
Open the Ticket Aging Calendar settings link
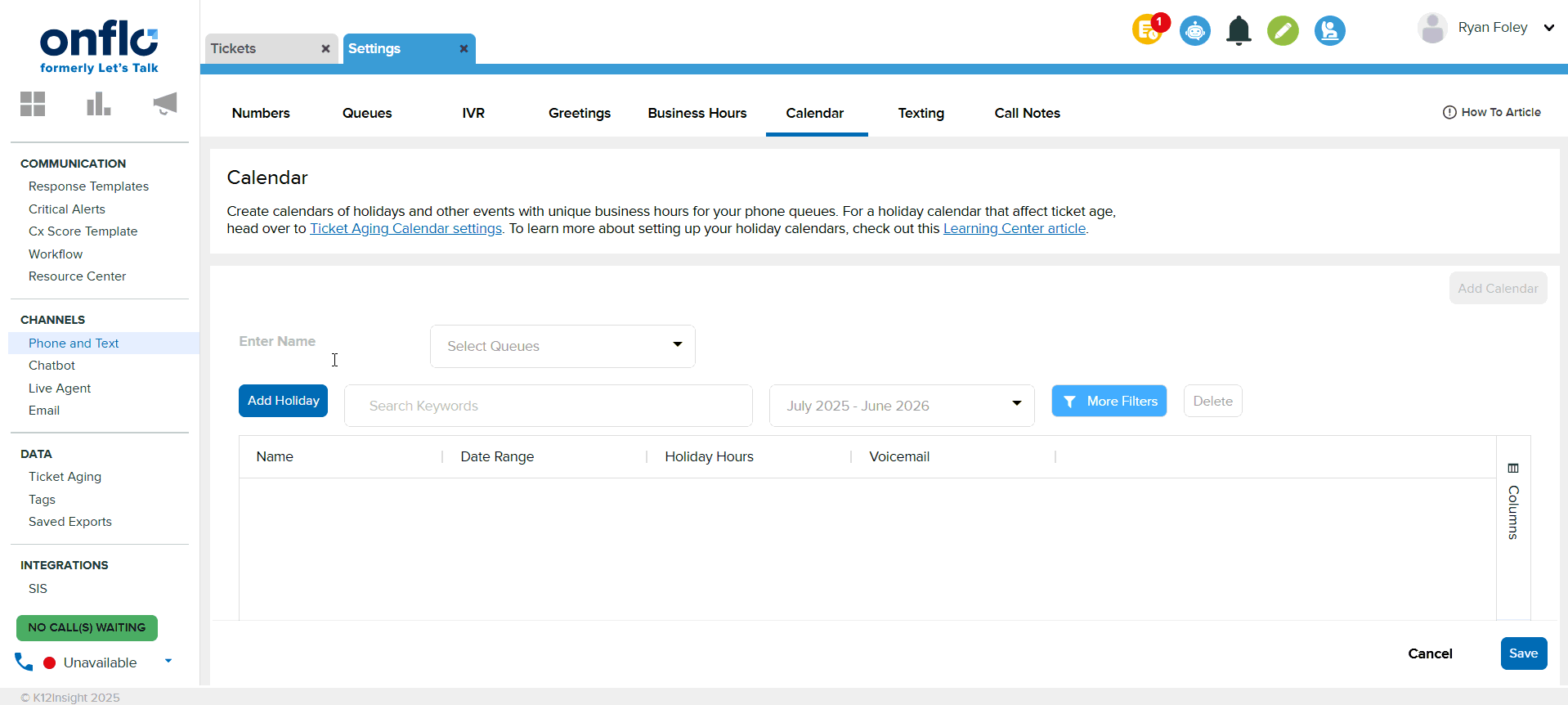click(x=405, y=229)
